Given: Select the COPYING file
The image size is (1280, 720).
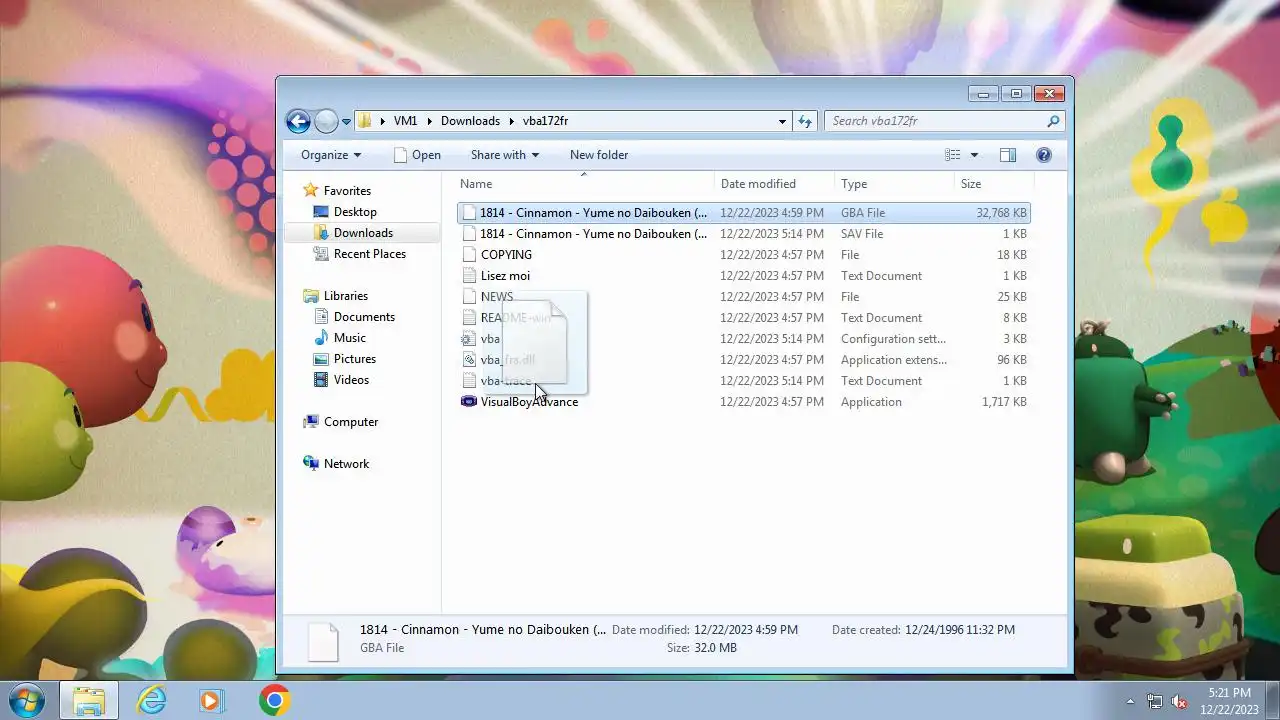Looking at the screenshot, I should click(506, 255).
